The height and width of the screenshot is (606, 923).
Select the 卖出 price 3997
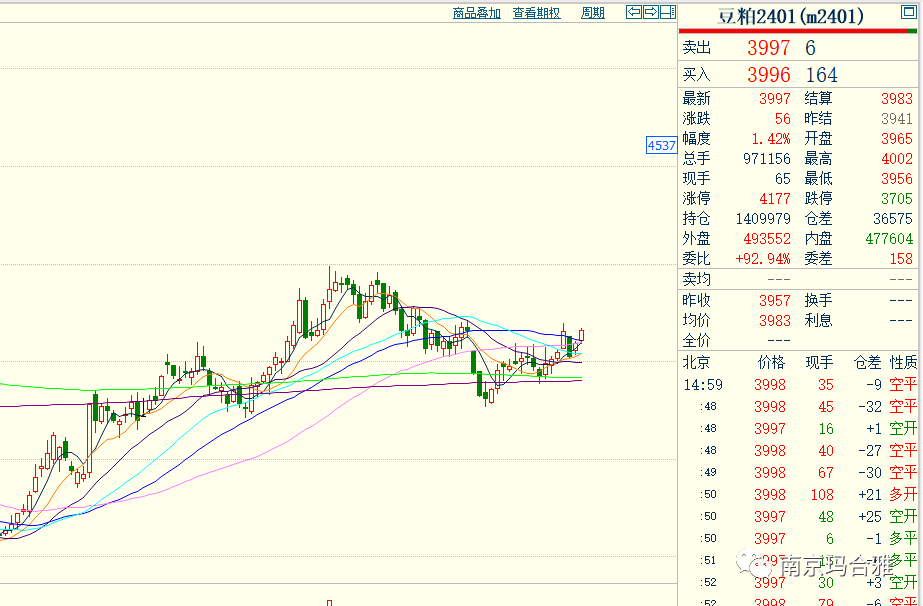(x=768, y=48)
